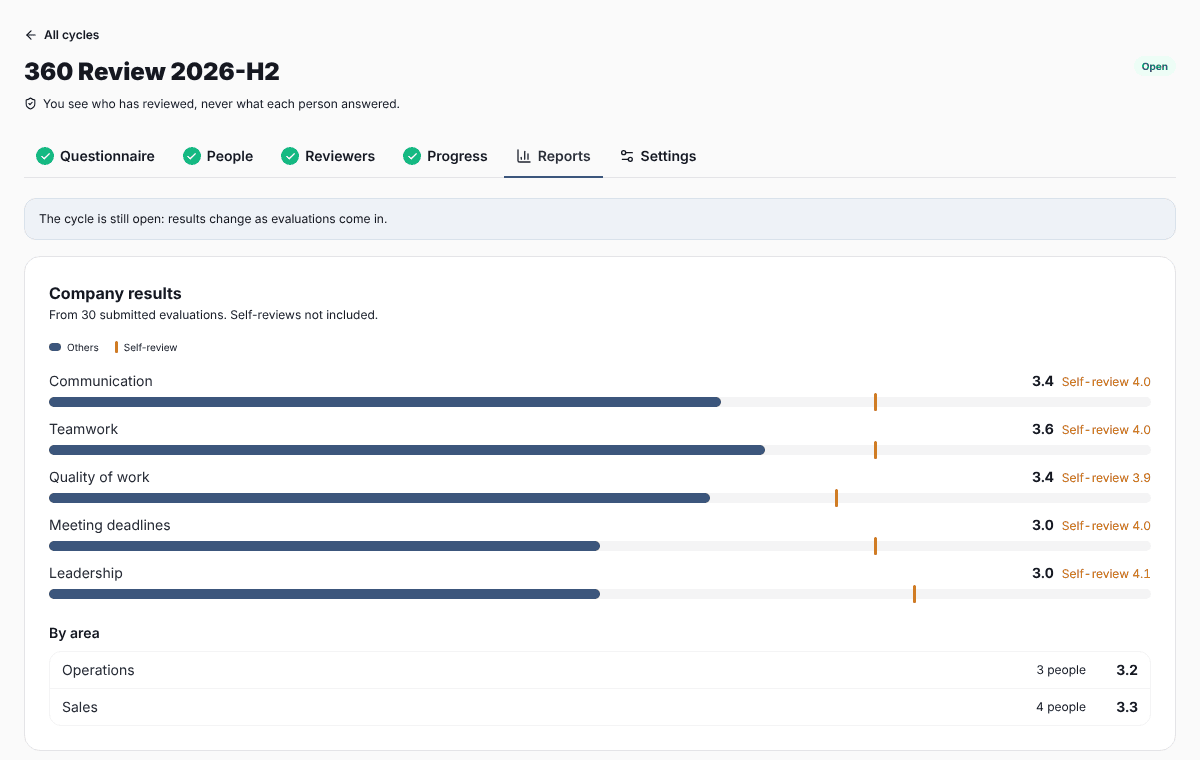Click the Sales score 3.3

click(x=1127, y=707)
